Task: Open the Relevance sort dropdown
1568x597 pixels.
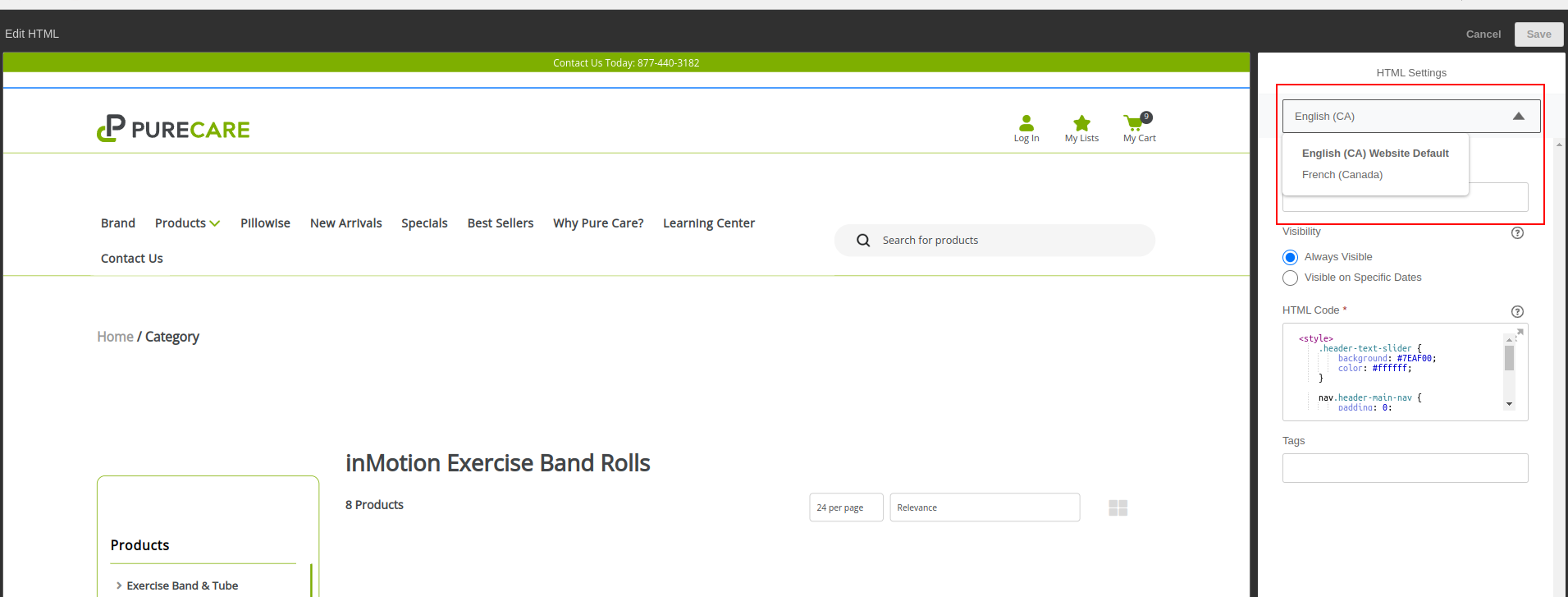Action: click(x=984, y=507)
